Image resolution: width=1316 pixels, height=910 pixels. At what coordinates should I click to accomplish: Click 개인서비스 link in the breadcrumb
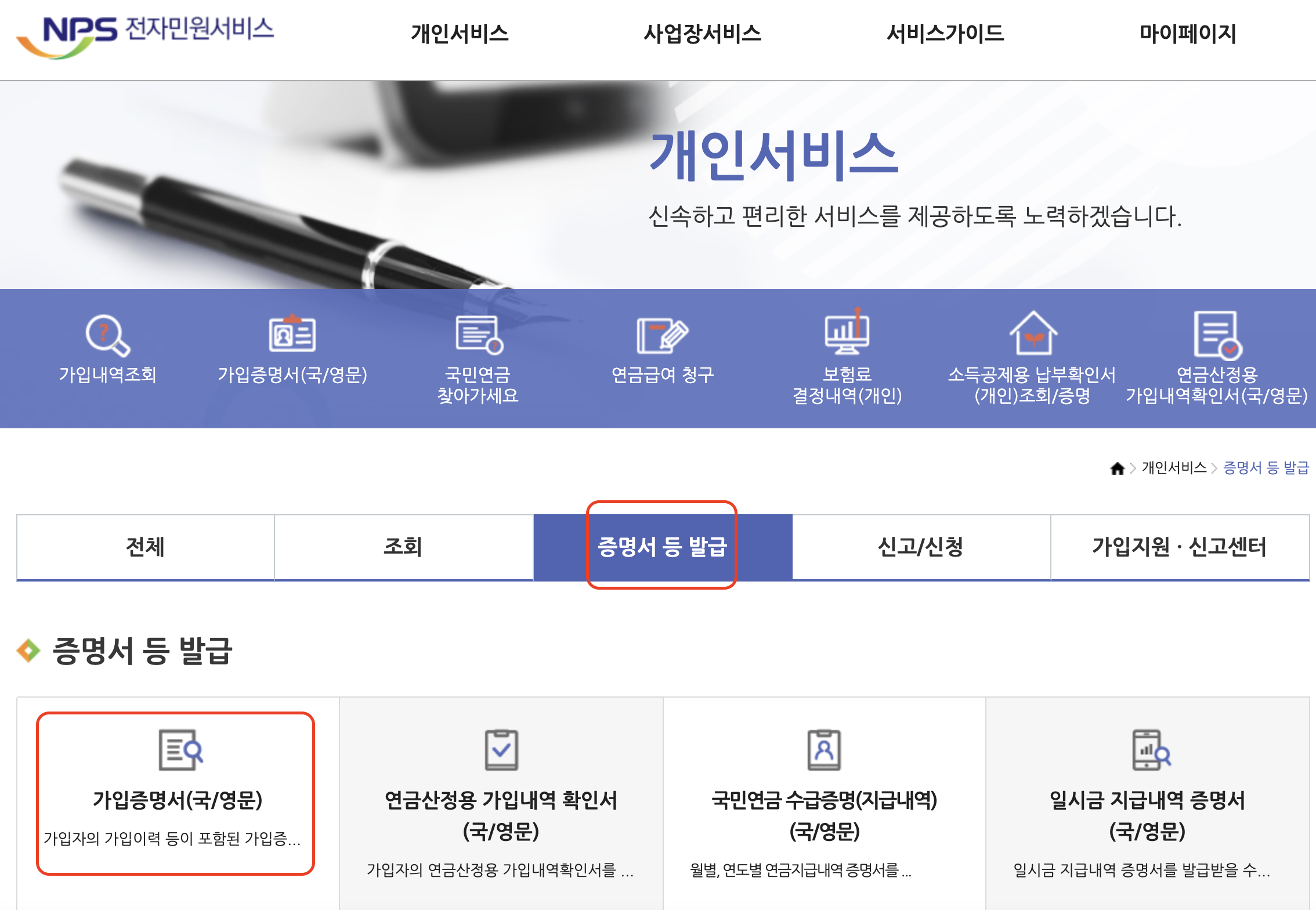[1174, 468]
